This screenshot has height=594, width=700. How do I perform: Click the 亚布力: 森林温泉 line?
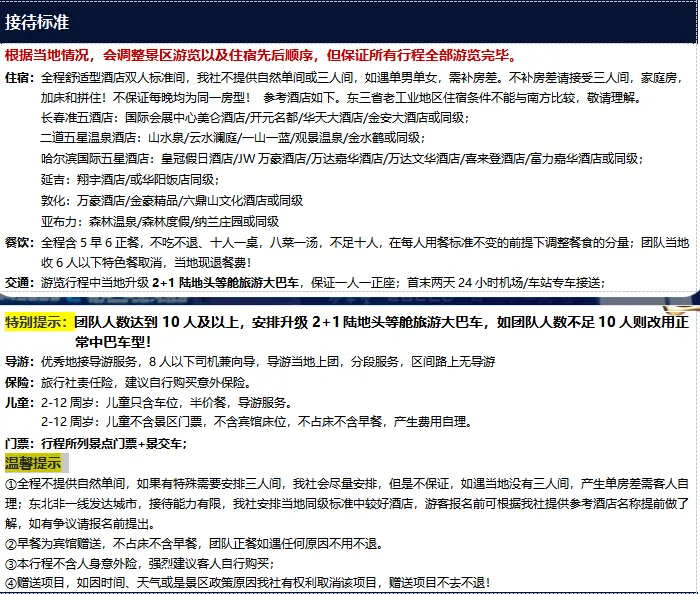coord(160,221)
